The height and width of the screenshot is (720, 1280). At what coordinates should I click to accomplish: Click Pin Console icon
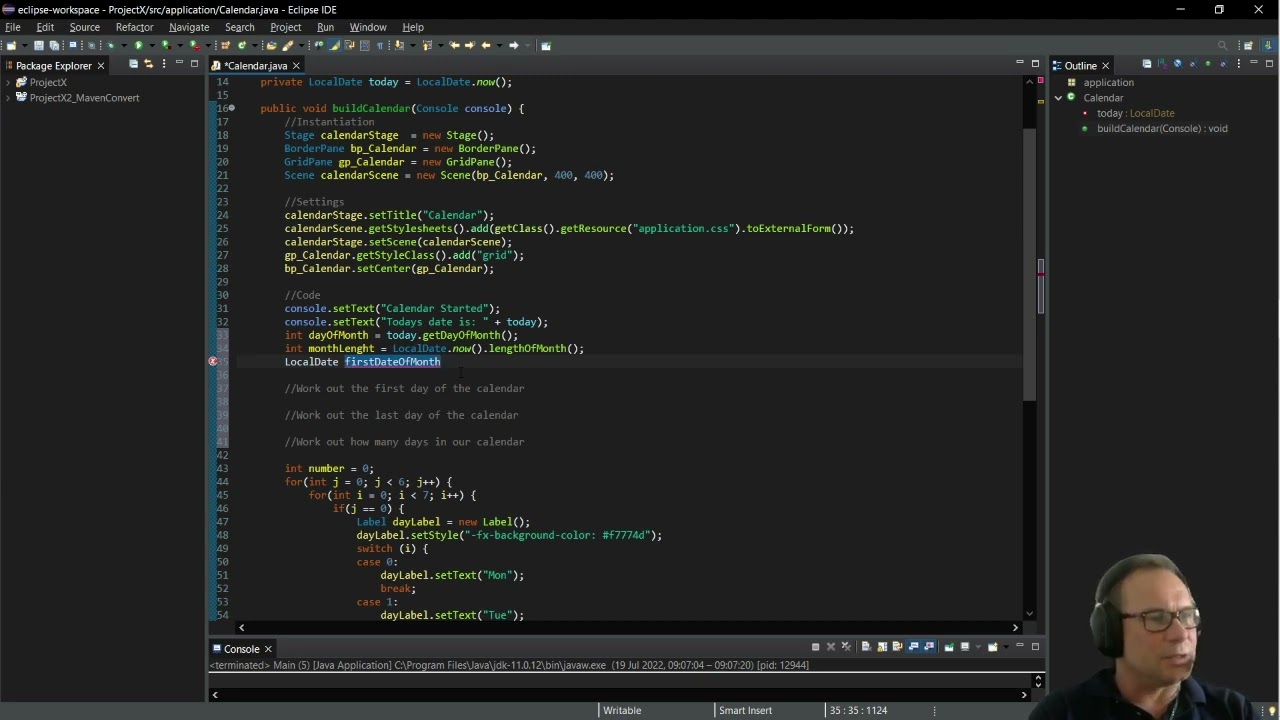pos(949,647)
